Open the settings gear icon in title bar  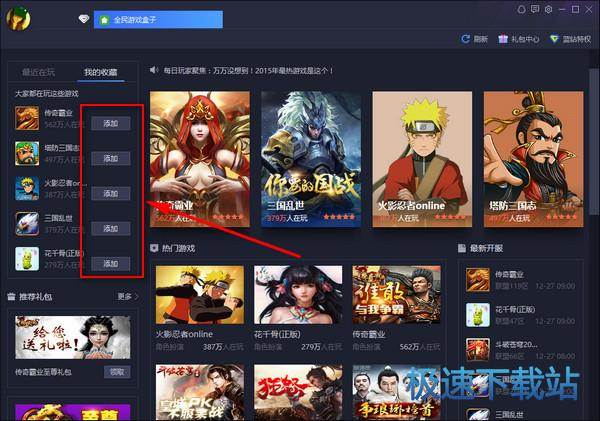coord(548,10)
